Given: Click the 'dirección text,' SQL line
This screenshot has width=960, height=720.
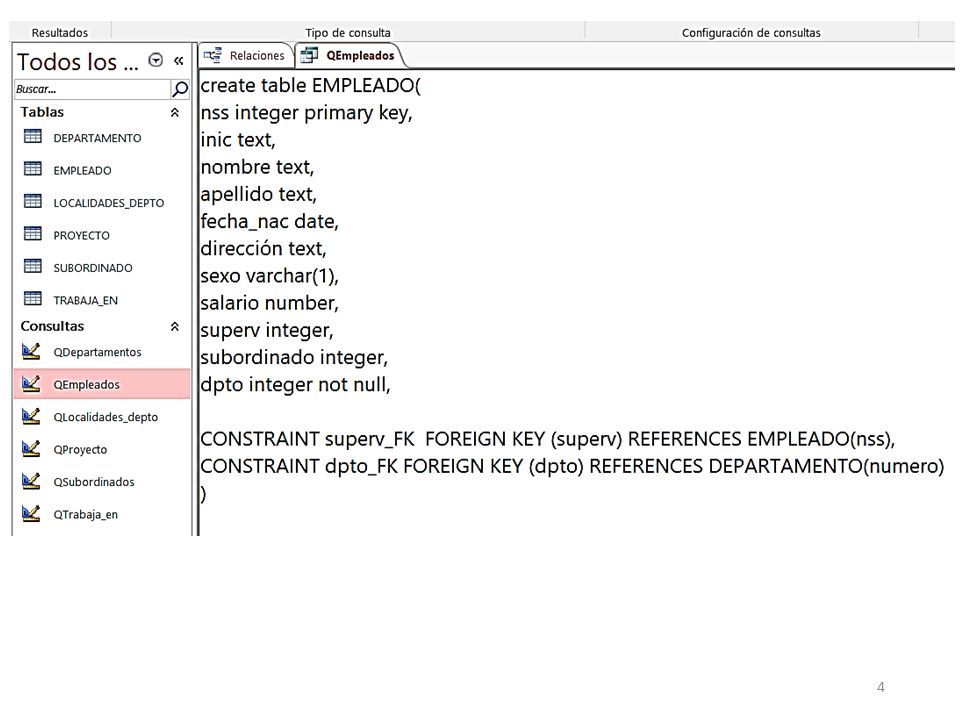Looking at the screenshot, I should click(263, 249).
